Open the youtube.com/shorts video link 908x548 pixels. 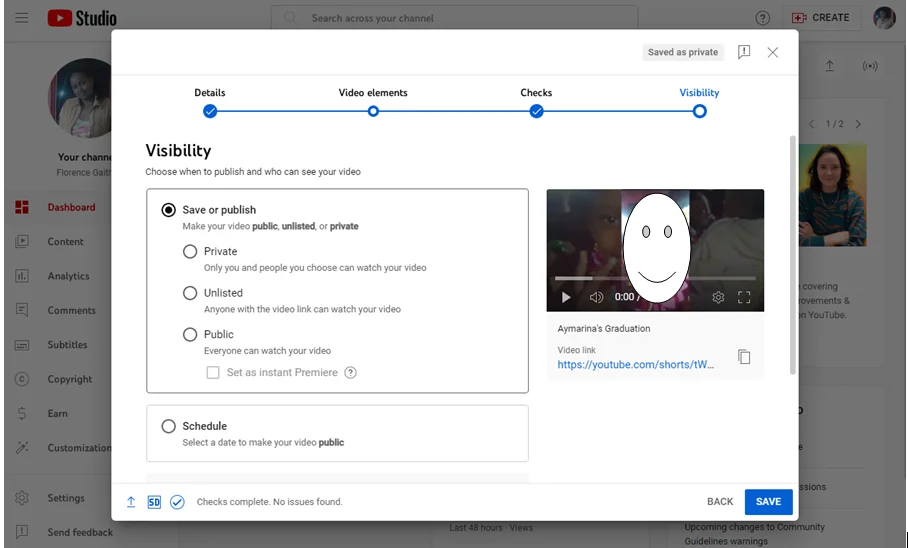point(636,365)
